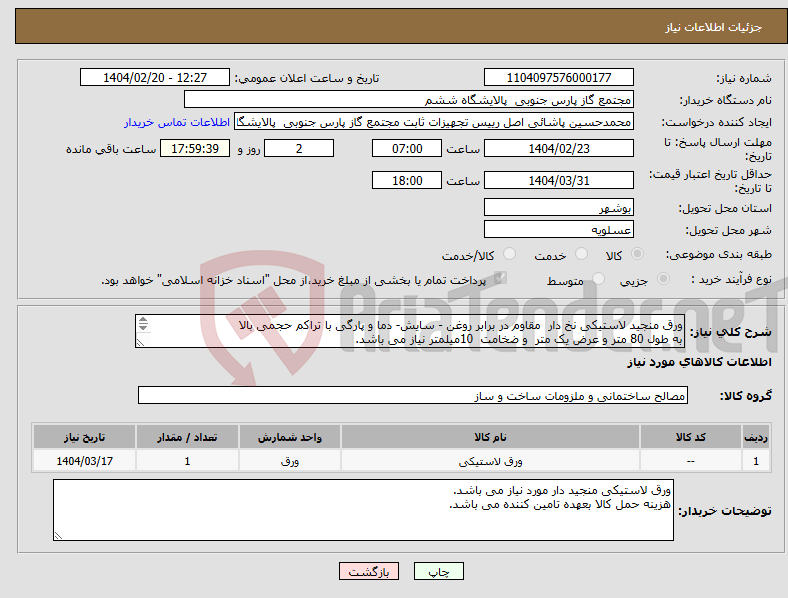Select the جزیی purchase type radio
The image size is (788, 598).
(663, 278)
